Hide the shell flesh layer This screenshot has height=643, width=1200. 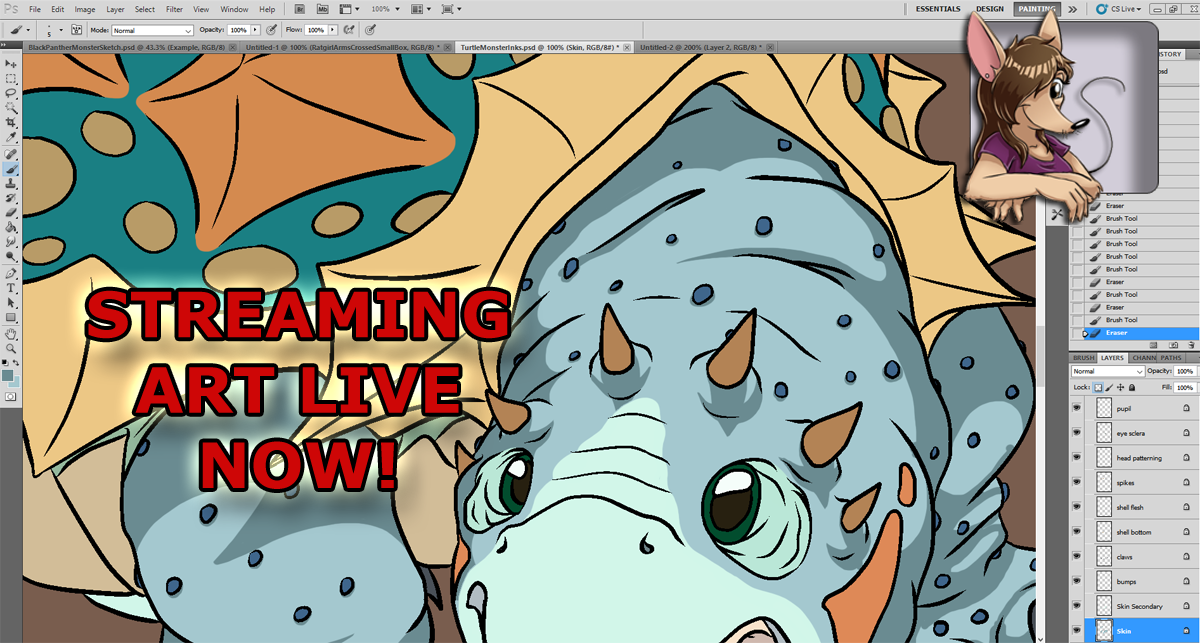(1077, 507)
